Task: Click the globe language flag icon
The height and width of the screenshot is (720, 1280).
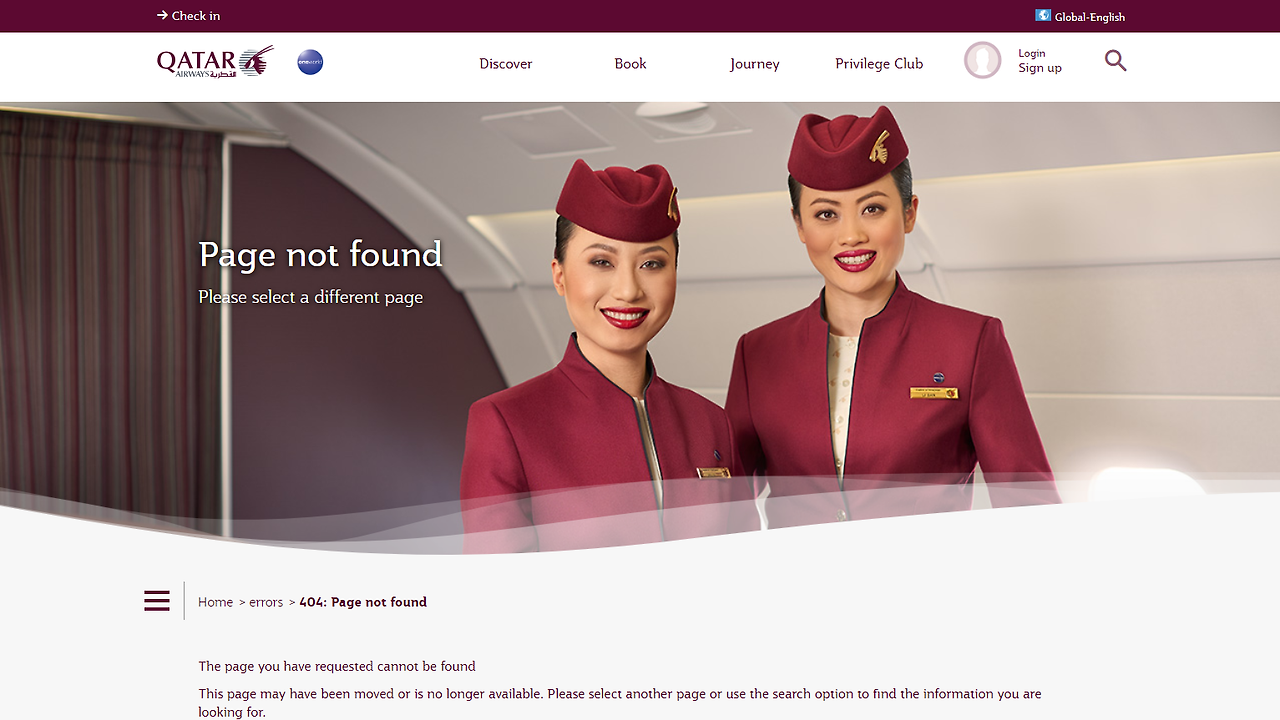Action: point(1043,15)
